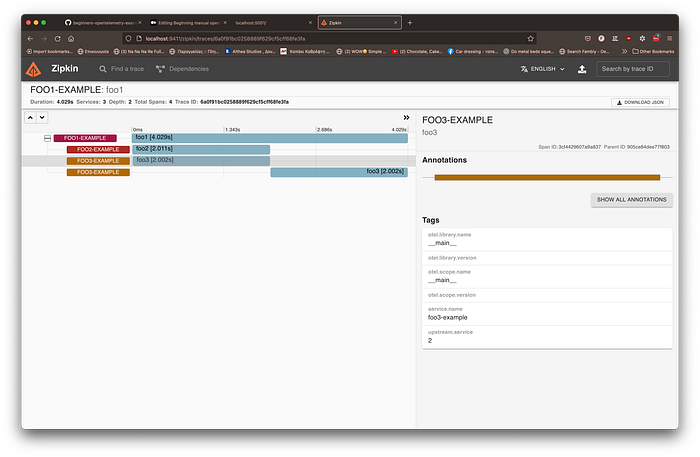The width and height of the screenshot is (700, 457).
Task: Click the upload JSON icon
Action: coord(582,69)
